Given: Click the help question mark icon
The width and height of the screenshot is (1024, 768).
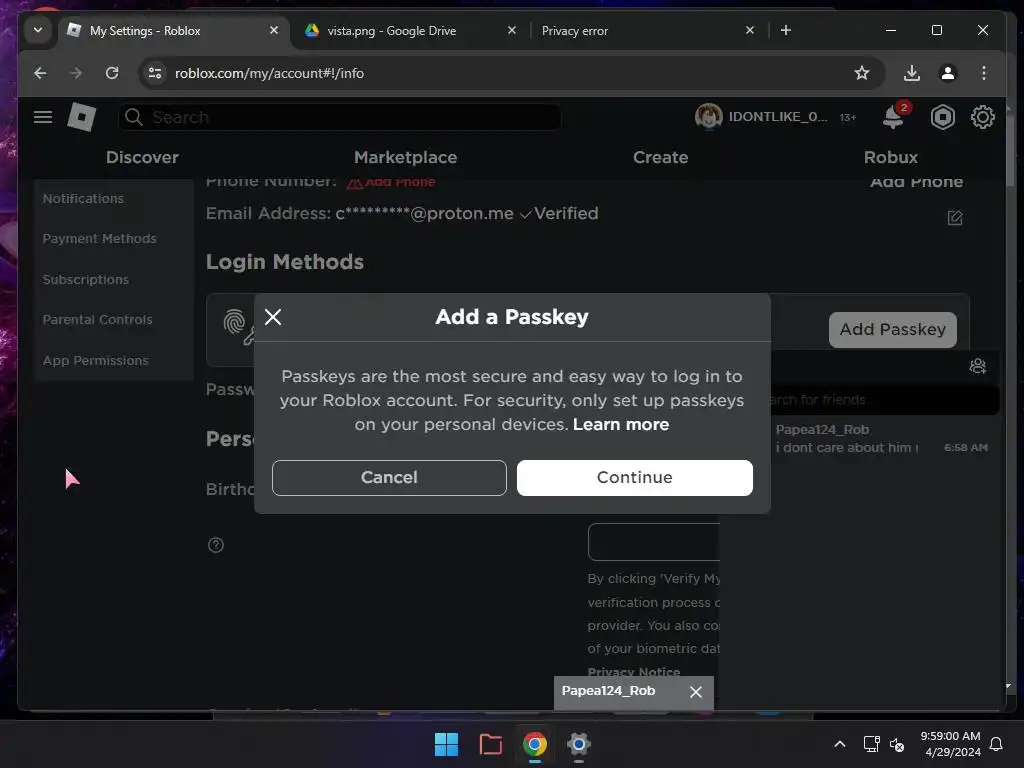Looking at the screenshot, I should coord(216,545).
